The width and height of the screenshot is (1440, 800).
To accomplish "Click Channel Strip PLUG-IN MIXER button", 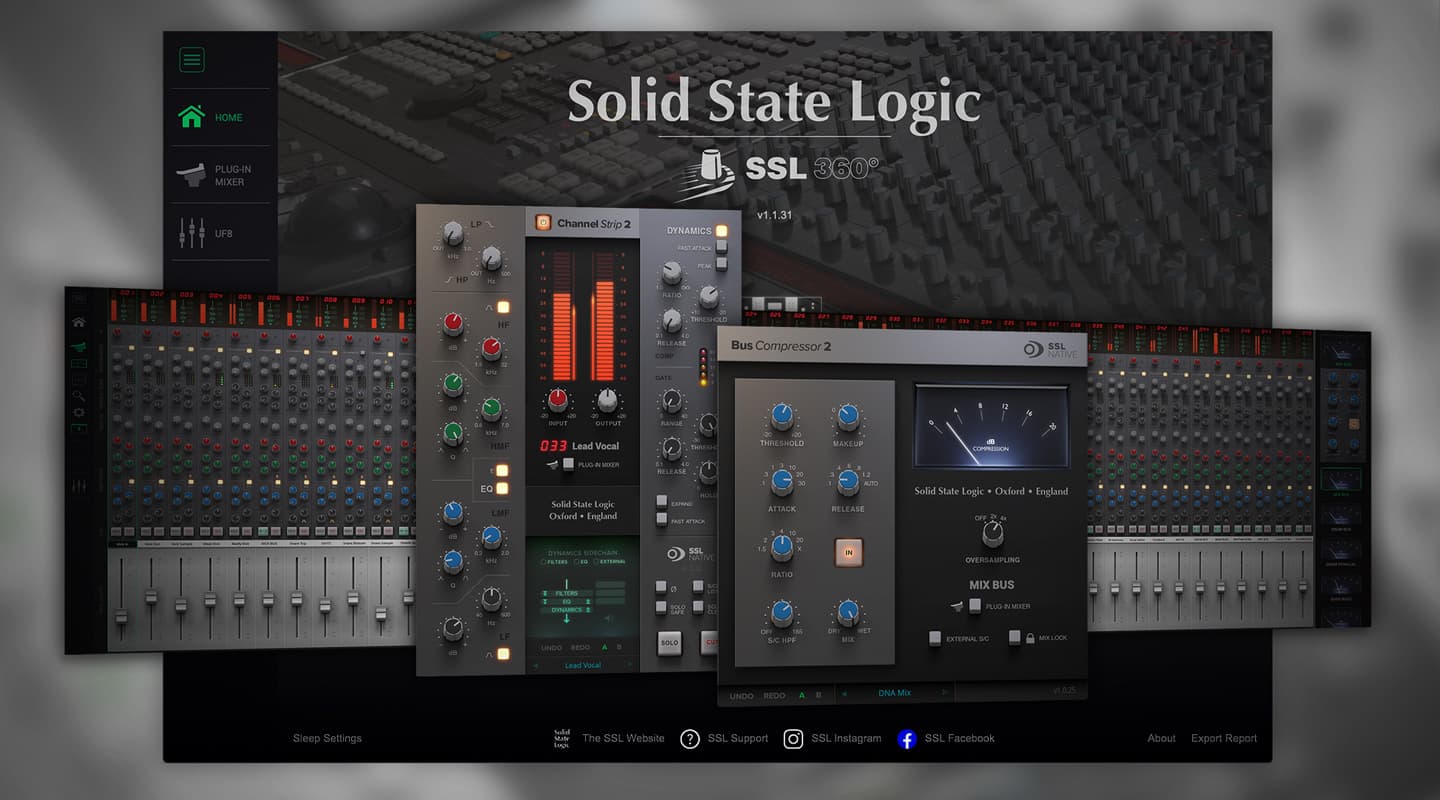I will 569,464.
